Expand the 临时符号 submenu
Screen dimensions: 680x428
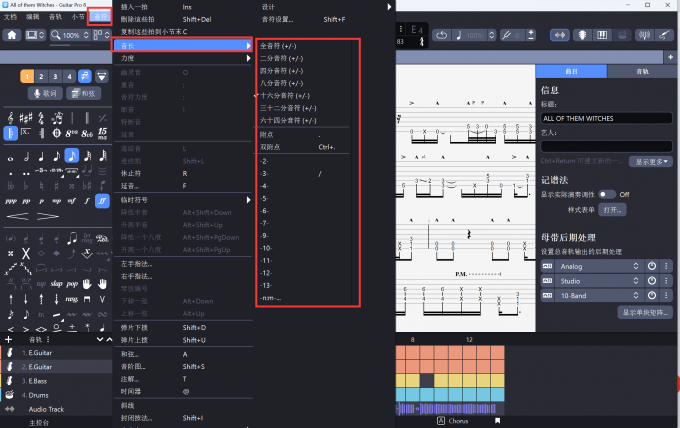(x=183, y=200)
